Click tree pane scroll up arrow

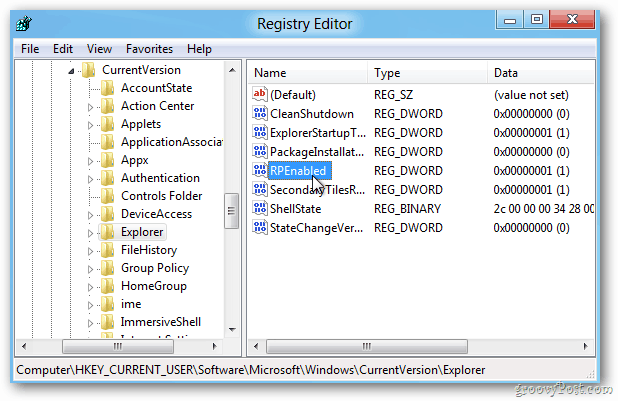coord(232,70)
